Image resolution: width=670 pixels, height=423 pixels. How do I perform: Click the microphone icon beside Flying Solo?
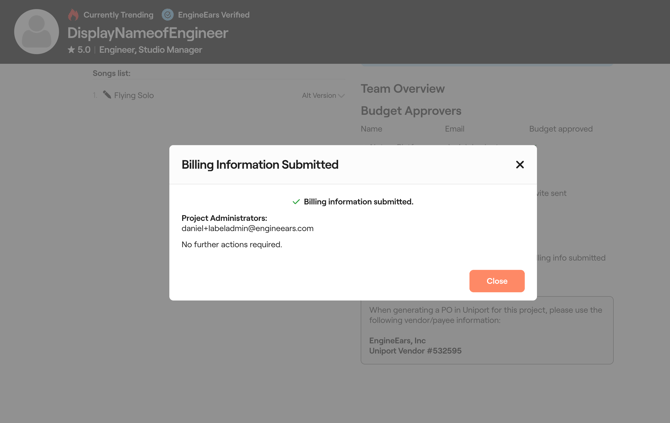pyautogui.click(x=107, y=95)
